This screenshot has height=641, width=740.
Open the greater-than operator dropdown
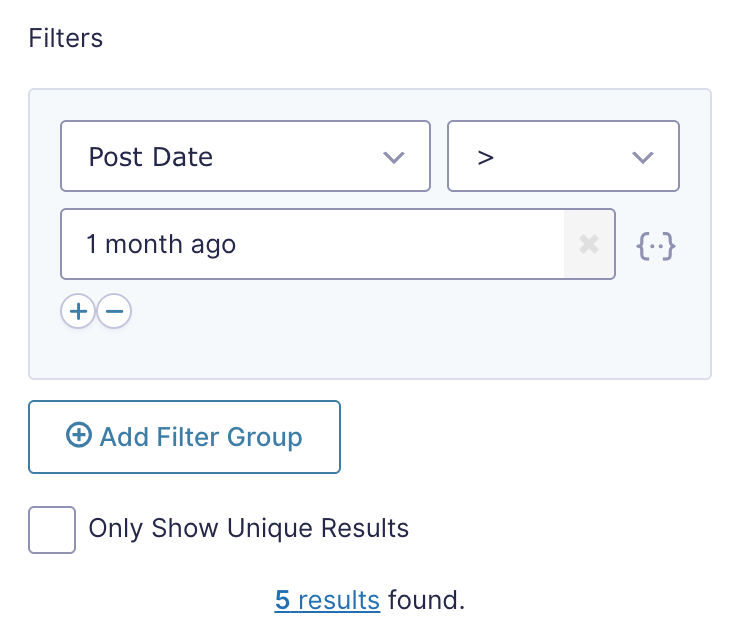point(563,156)
